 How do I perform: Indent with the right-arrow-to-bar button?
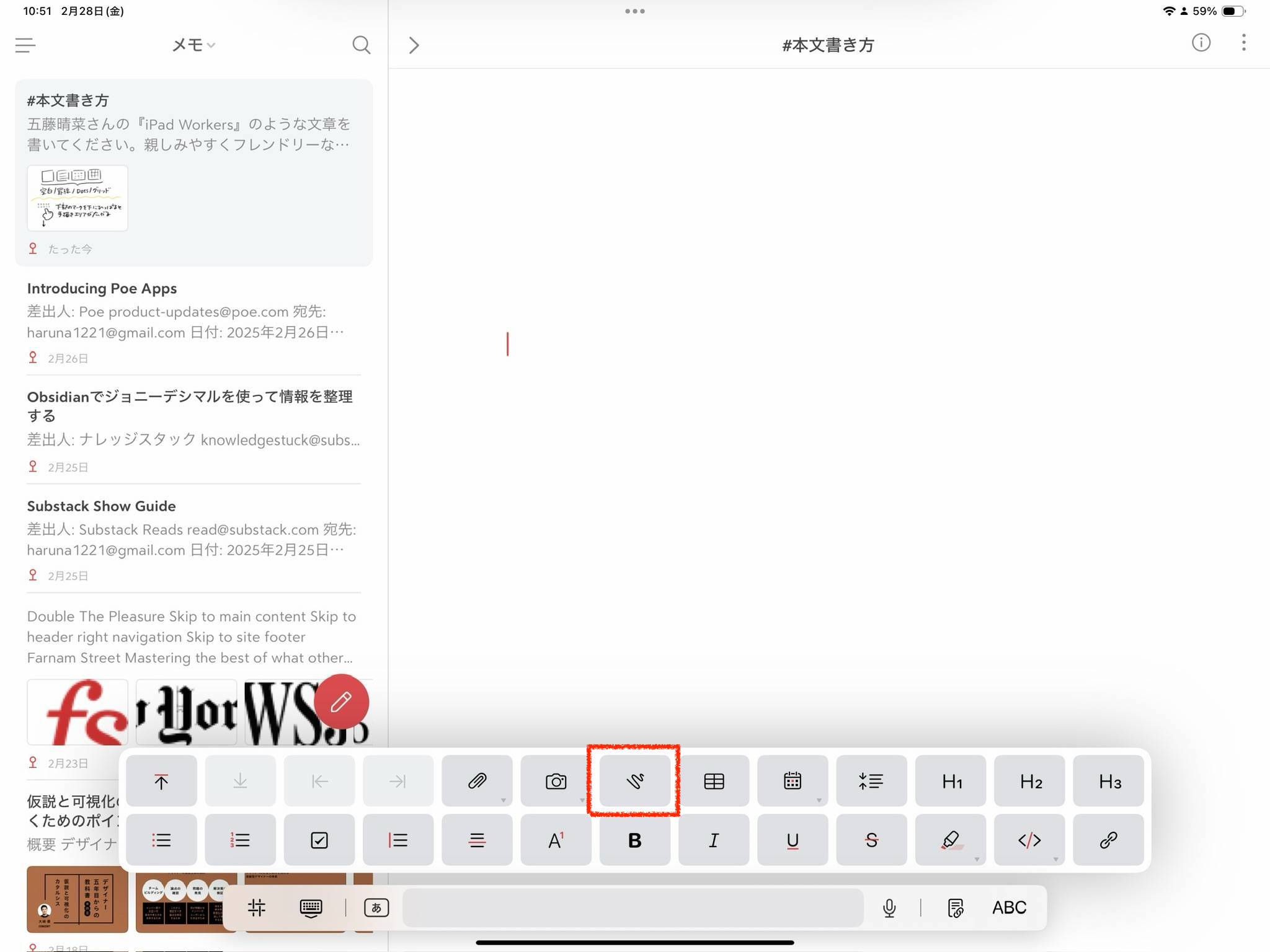click(x=398, y=781)
